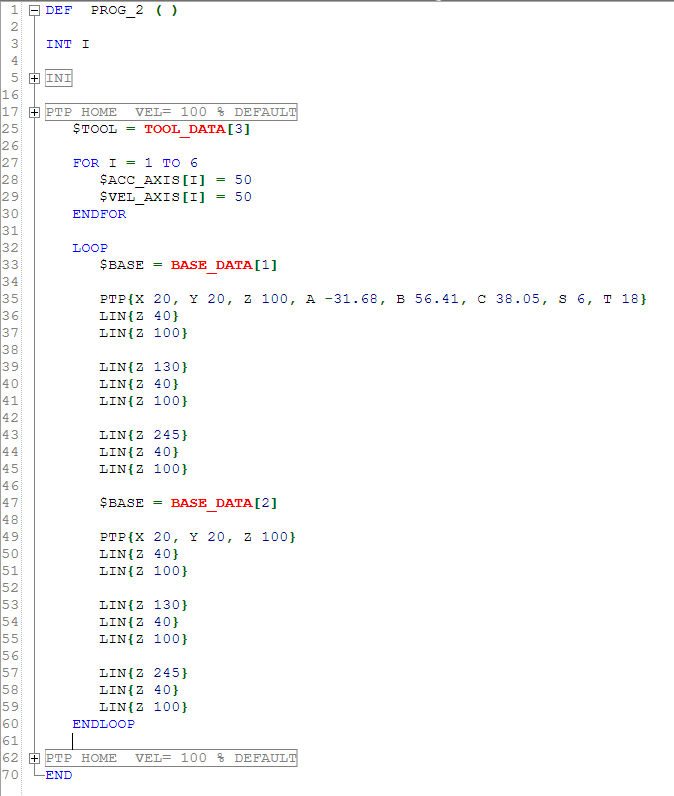The height and width of the screenshot is (796, 674).
Task: Click 'LIN{Z 40}' on line 36
Action: [x=139, y=316]
